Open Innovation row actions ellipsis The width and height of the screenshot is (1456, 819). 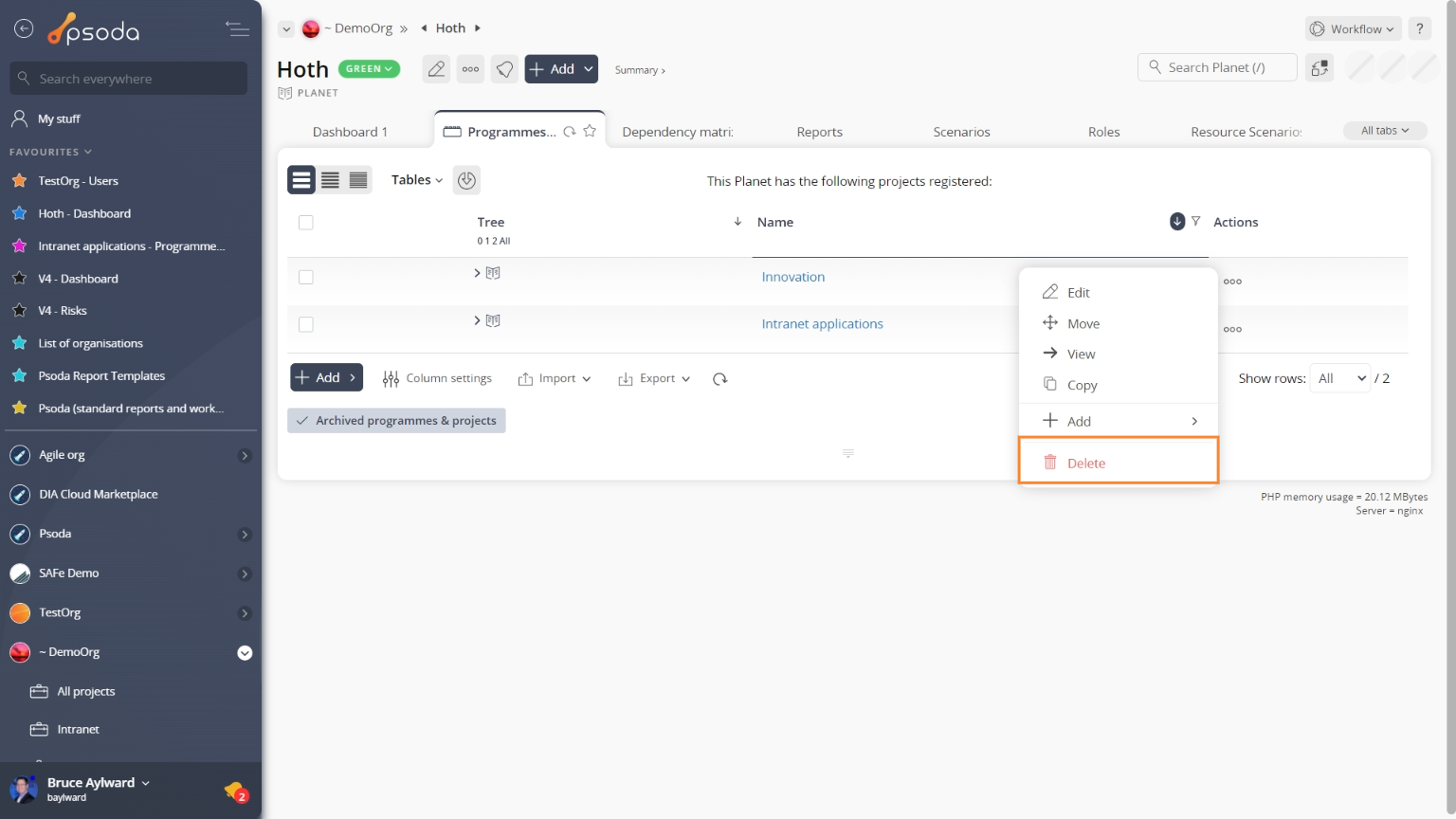1232,282
